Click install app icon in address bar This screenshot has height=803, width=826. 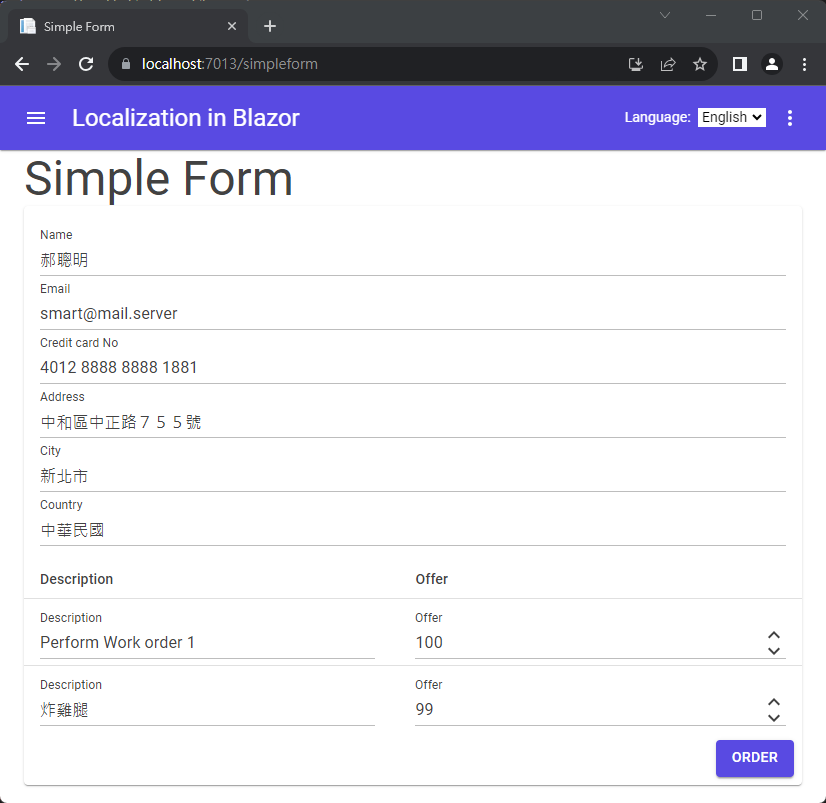click(636, 64)
